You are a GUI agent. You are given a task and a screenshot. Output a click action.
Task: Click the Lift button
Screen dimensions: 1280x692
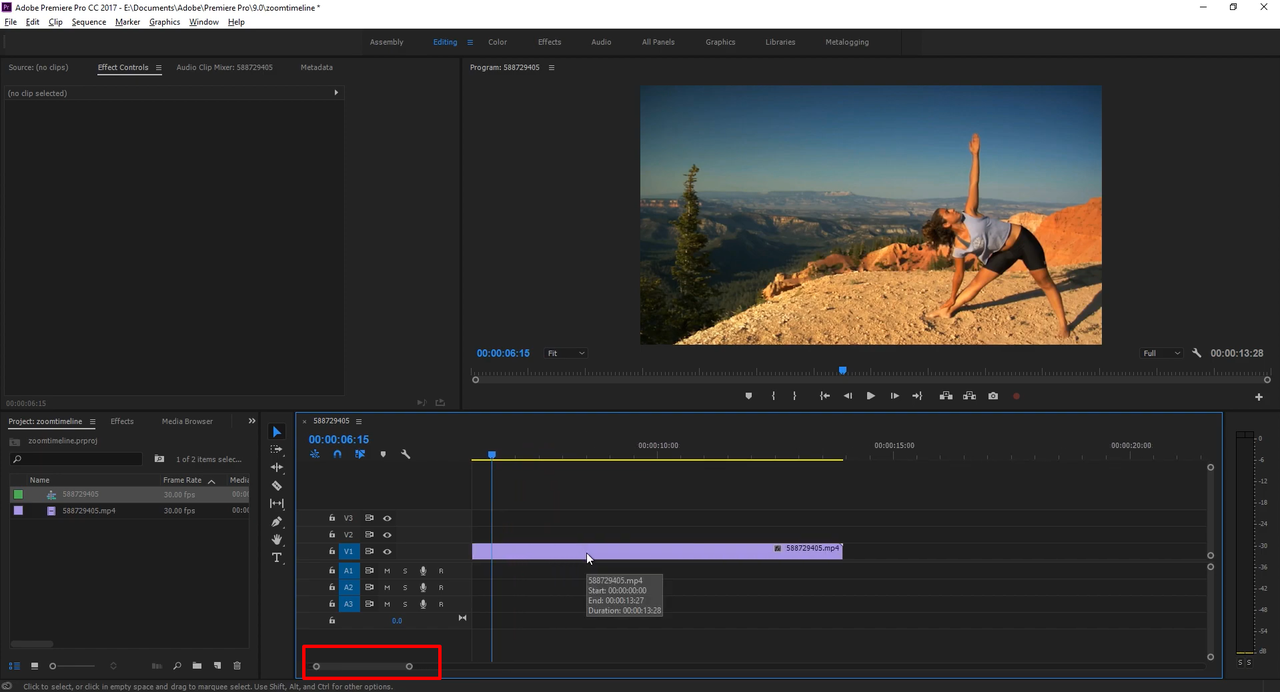pos(946,396)
